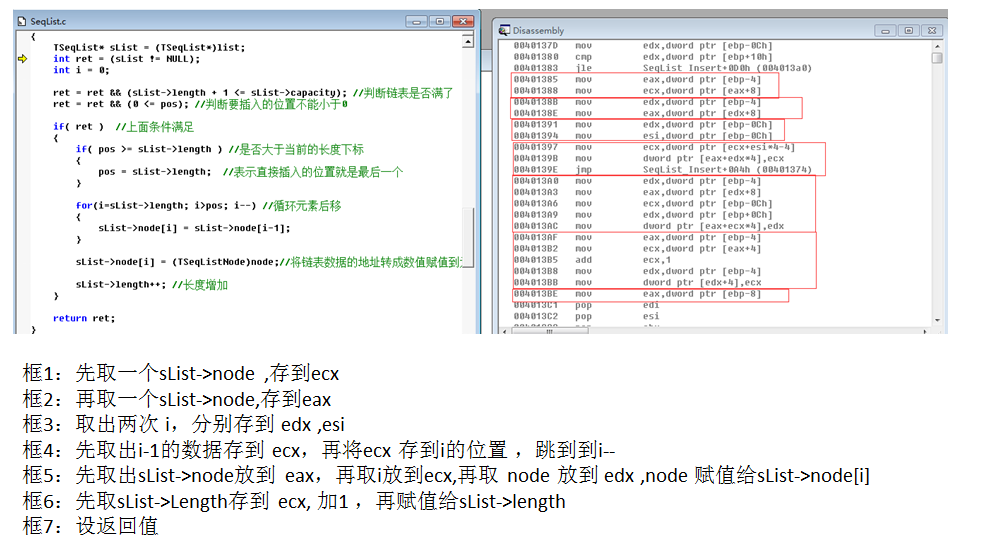Click the 'sList->node[i] = sList->node[i-1];' line
Screen dimensions: 983x547
click(x=194, y=228)
